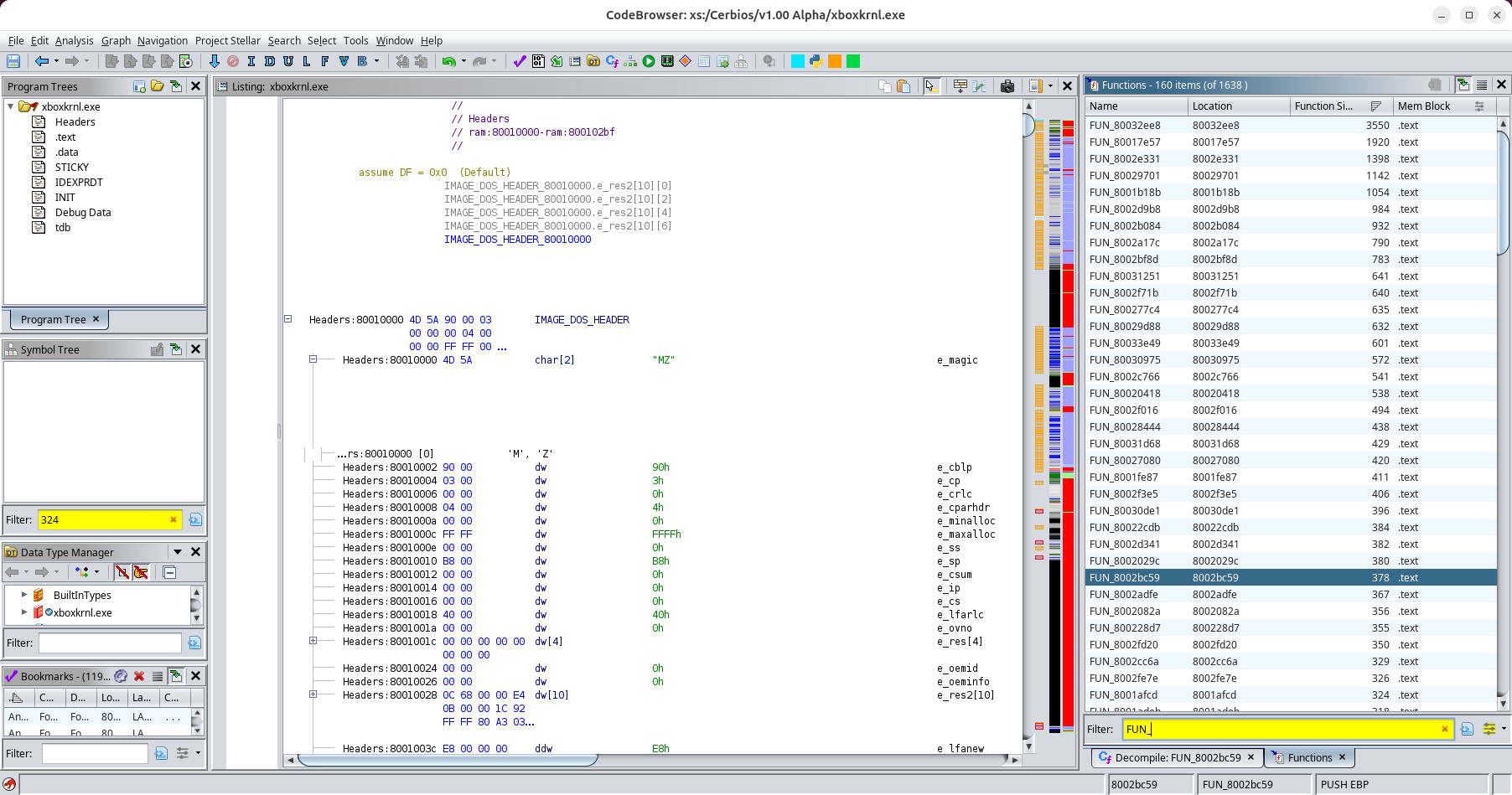Select the cursor selection tool in Listing toolbar

pyautogui.click(x=931, y=86)
